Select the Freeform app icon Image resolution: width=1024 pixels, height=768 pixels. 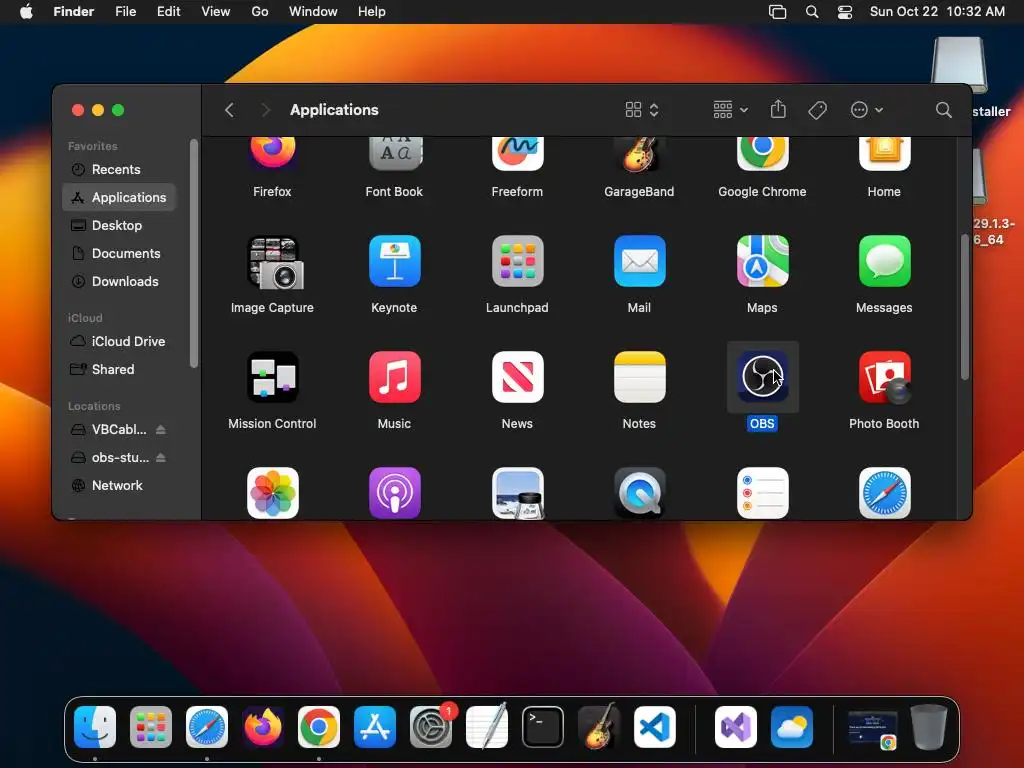point(517,154)
